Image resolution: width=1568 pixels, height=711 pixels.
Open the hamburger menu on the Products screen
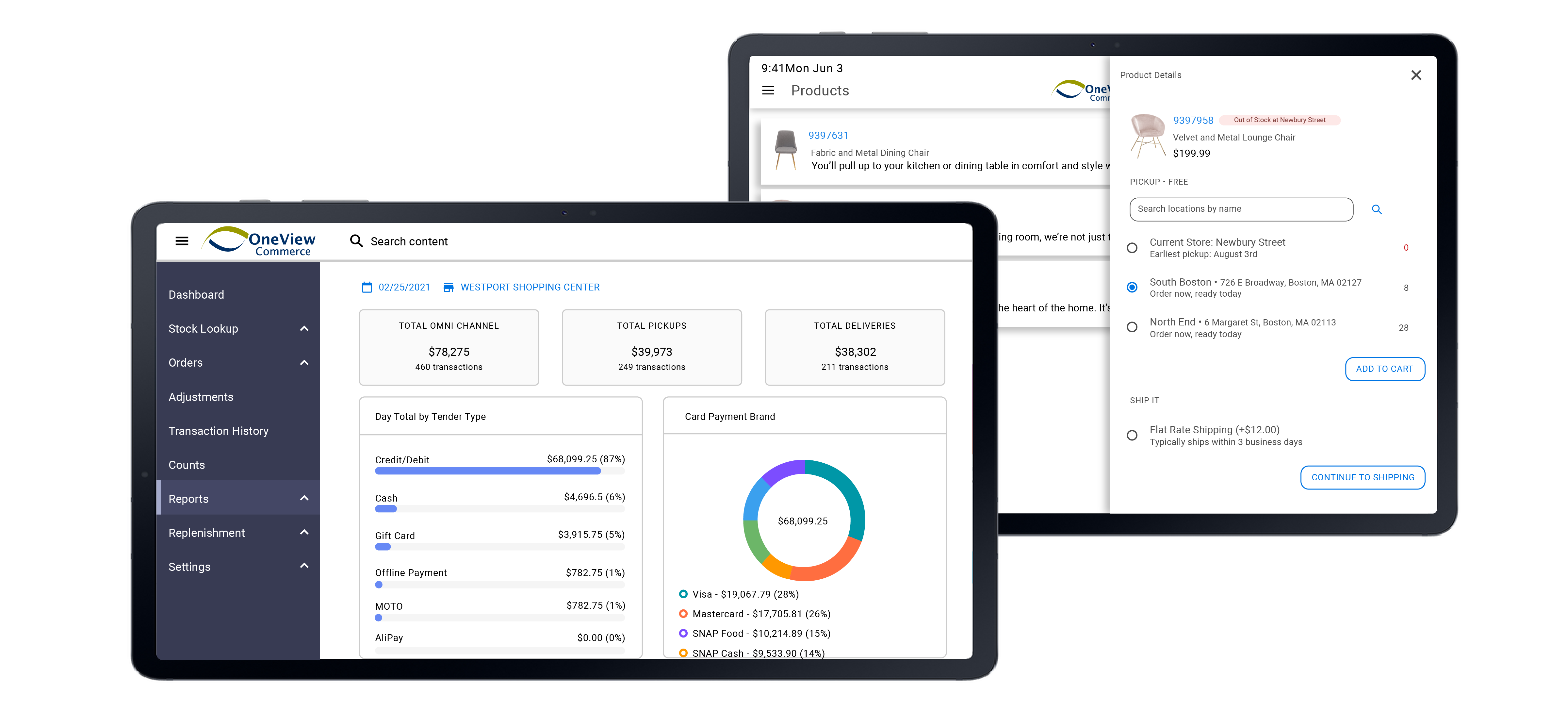(x=768, y=90)
